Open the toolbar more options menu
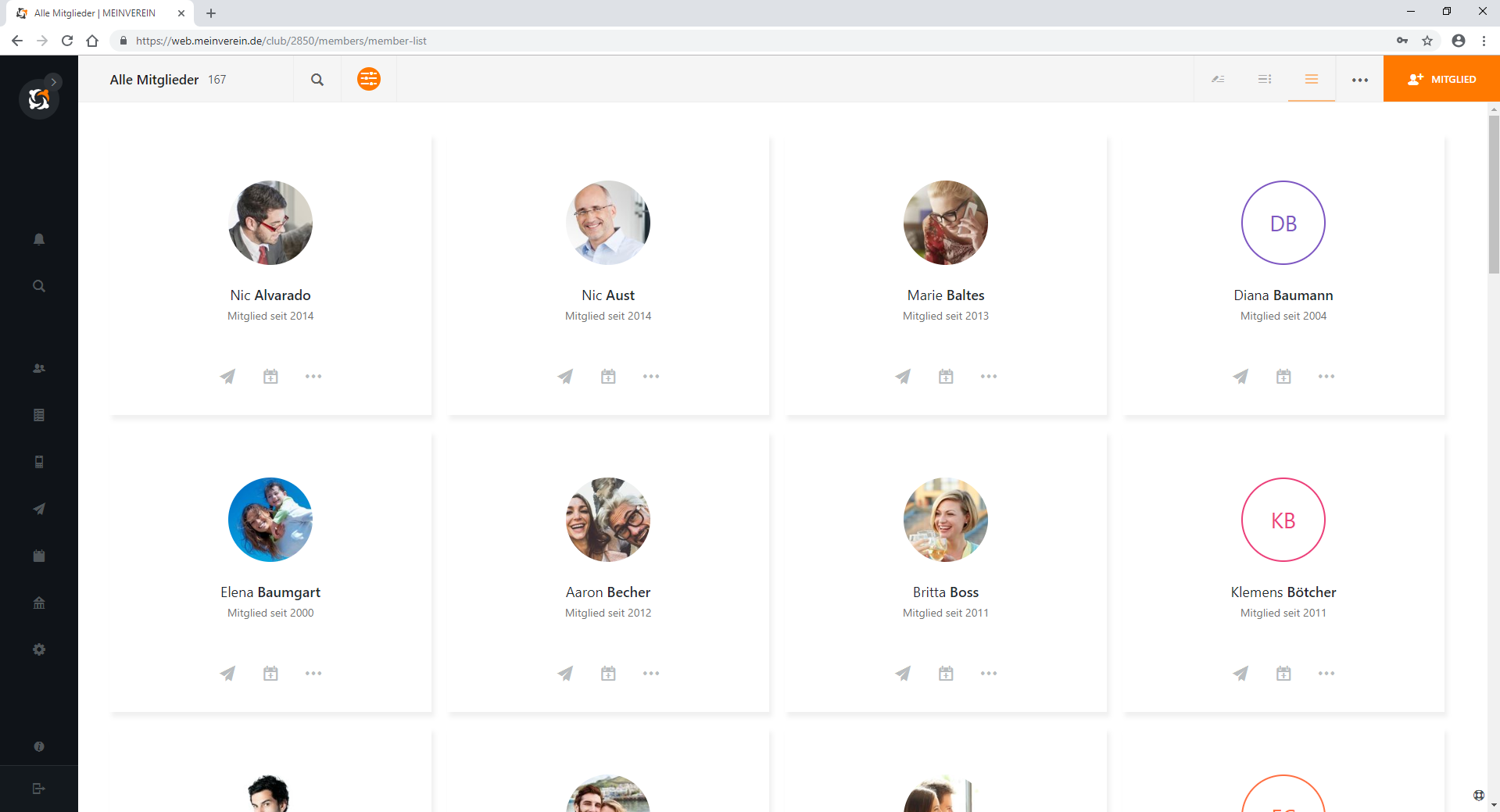 point(1360,80)
